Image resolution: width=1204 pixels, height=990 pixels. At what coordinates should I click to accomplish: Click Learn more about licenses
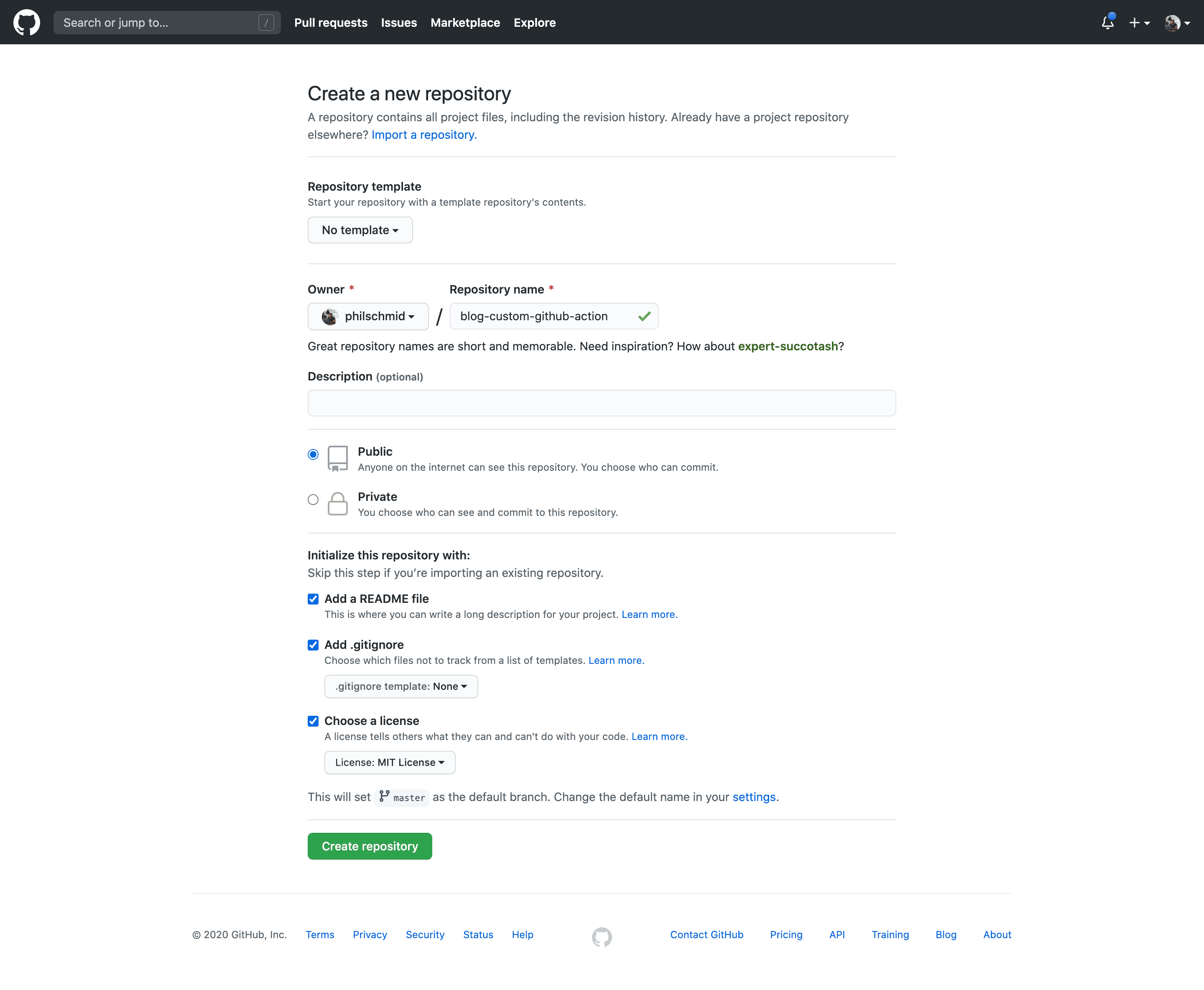click(x=659, y=736)
